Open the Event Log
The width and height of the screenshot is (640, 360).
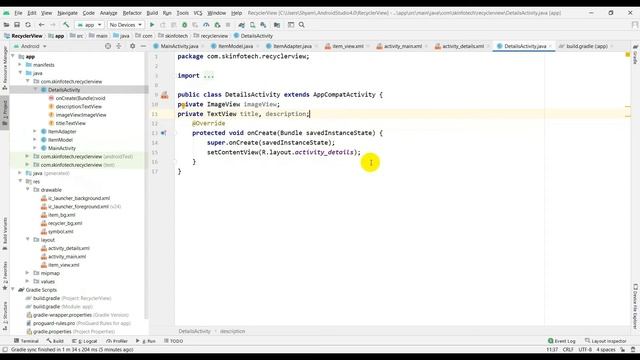pos(562,341)
